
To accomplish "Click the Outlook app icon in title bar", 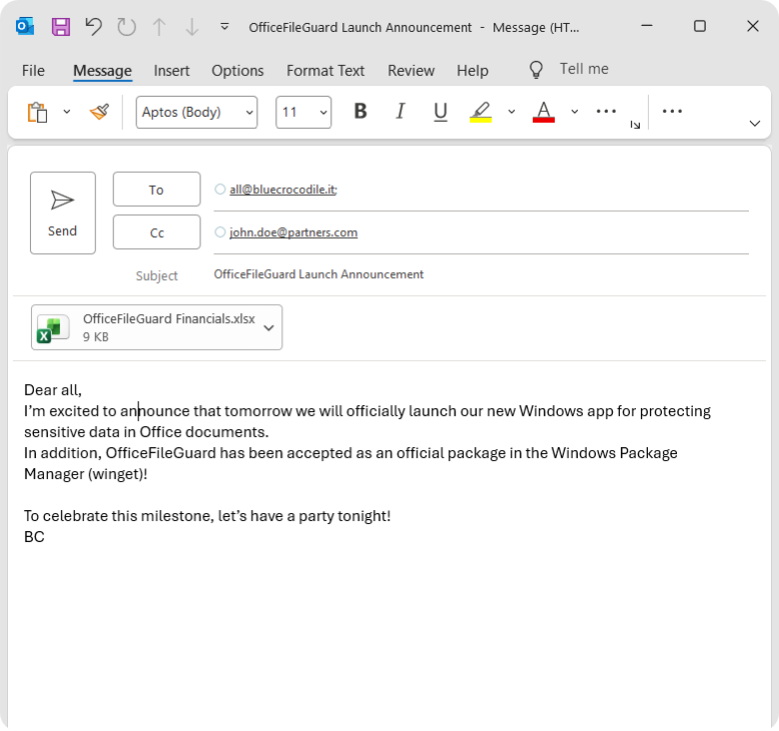I will pyautogui.click(x=24, y=26).
